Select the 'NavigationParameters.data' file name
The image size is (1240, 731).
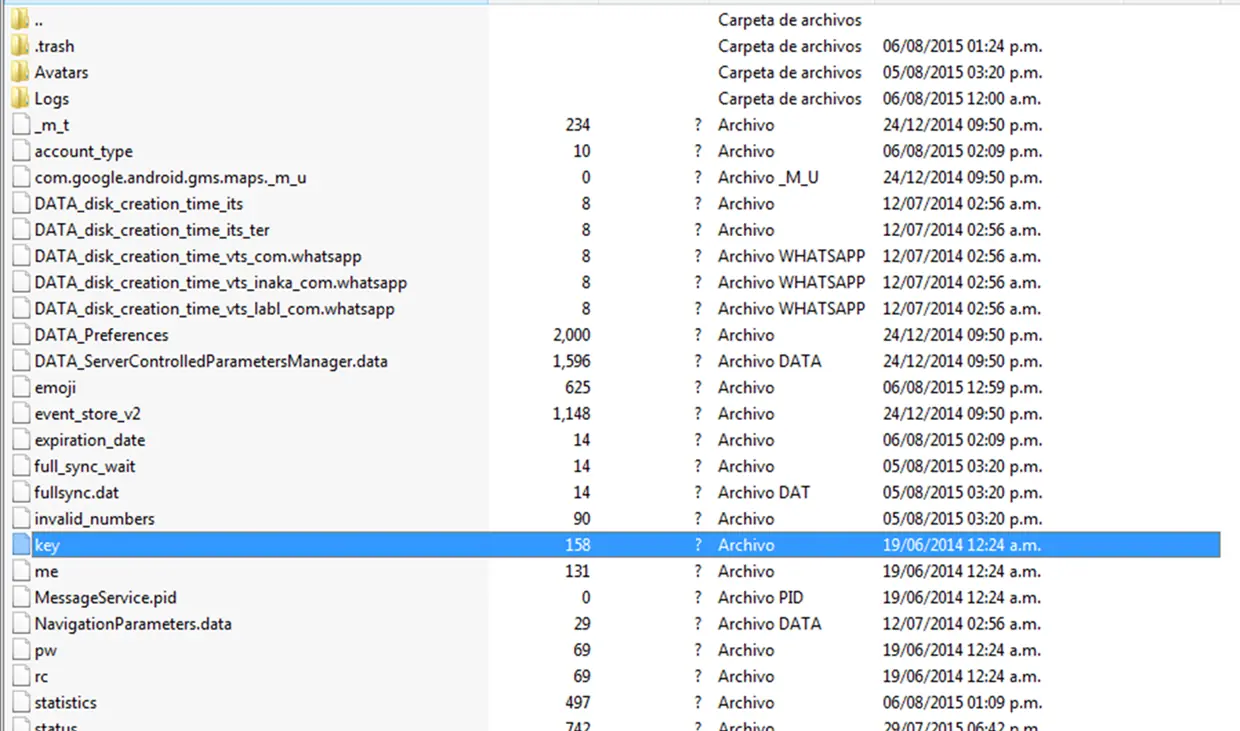pyautogui.click(x=133, y=623)
